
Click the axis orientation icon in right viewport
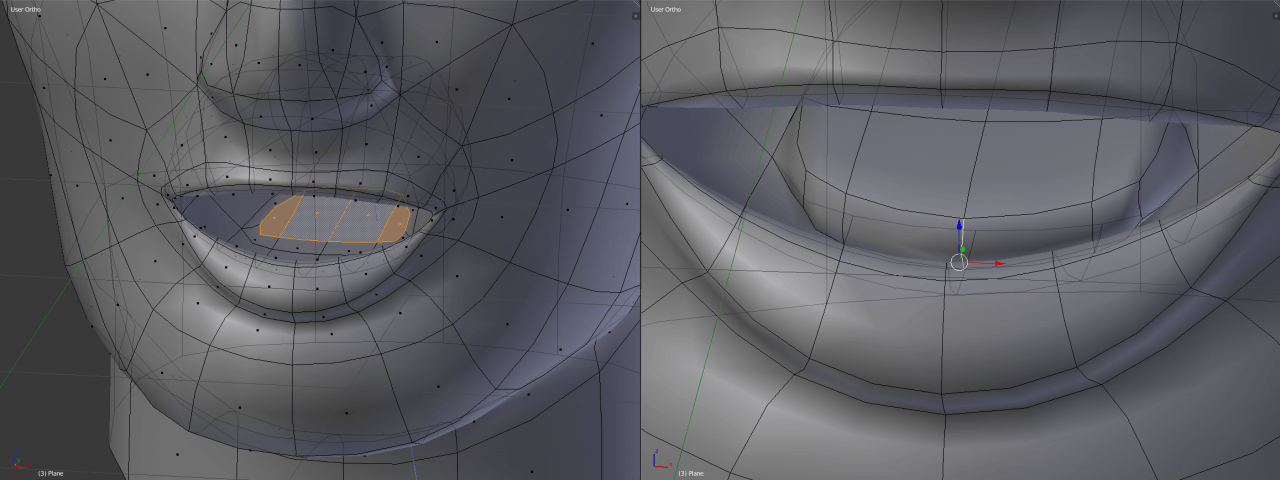[658, 461]
